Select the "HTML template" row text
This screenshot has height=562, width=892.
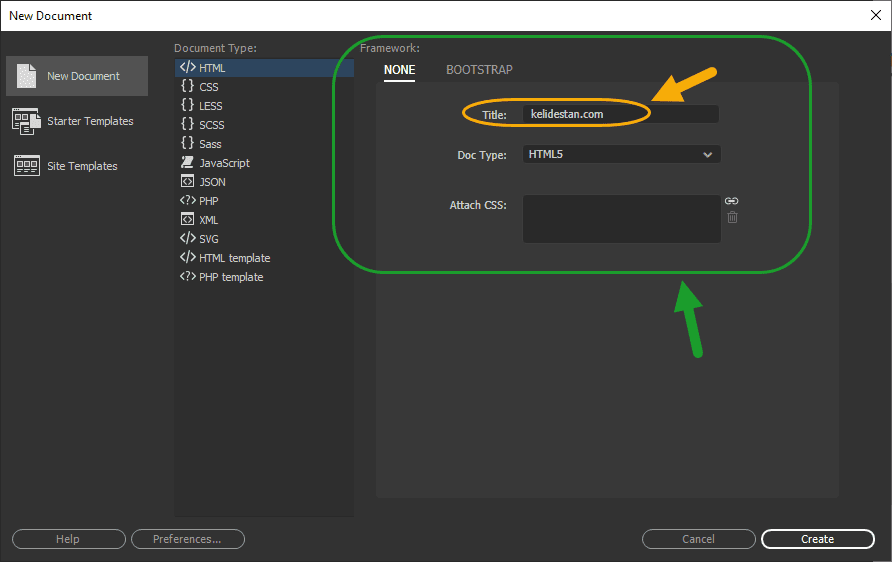234,258
